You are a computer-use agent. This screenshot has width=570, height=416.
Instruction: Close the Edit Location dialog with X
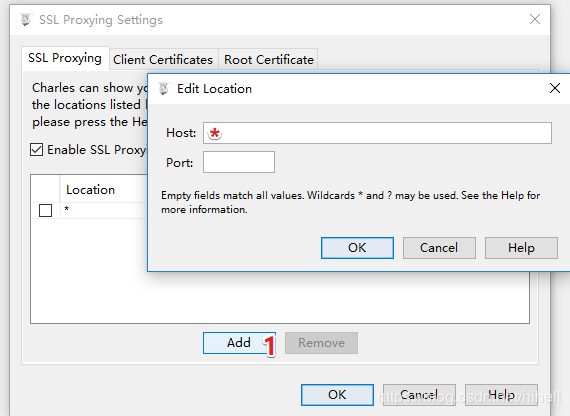click(555, 88)
